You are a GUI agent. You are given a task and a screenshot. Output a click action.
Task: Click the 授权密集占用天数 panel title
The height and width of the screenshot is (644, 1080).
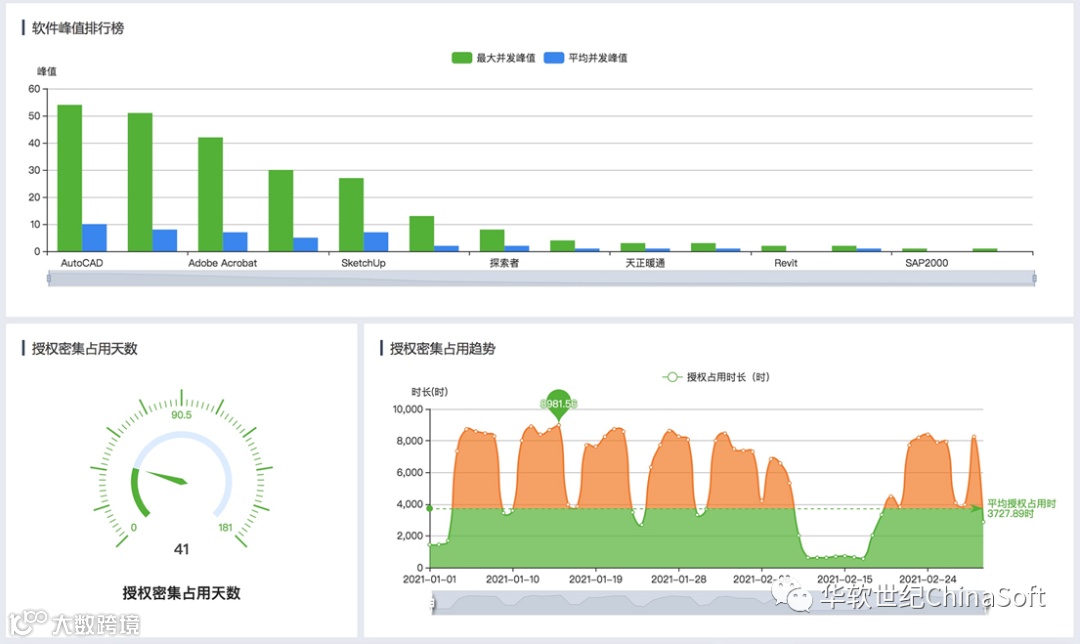(85, 349)
